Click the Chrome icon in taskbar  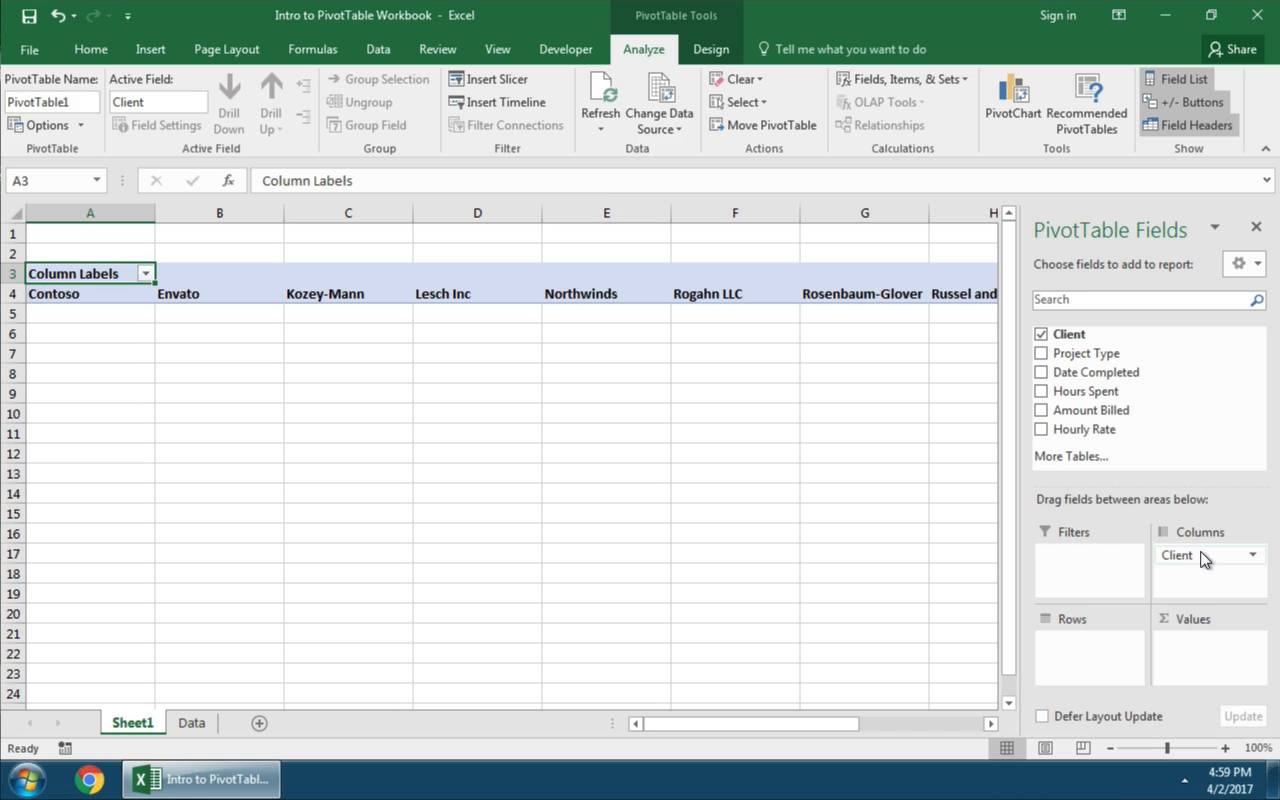click(89, 779)
